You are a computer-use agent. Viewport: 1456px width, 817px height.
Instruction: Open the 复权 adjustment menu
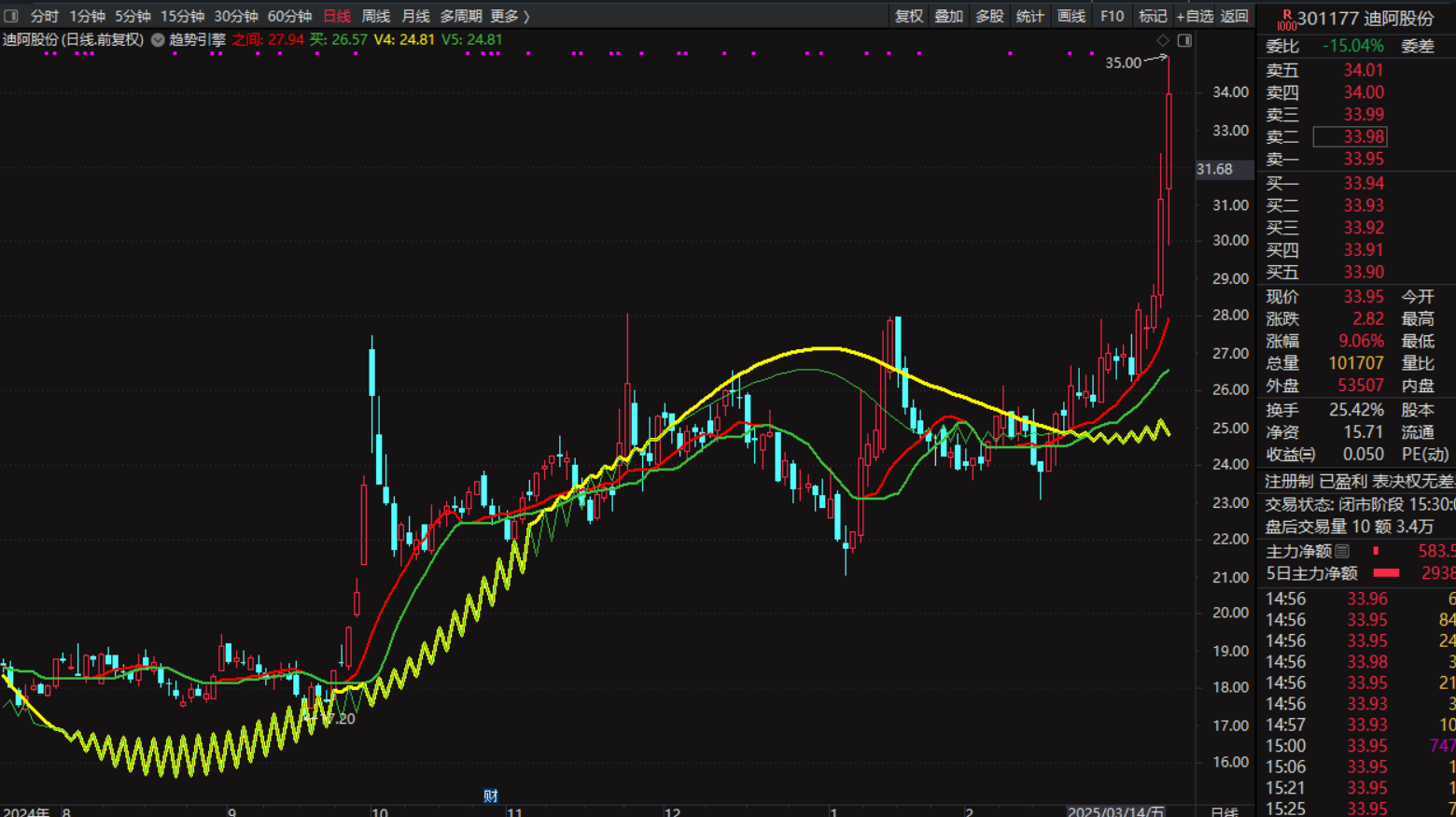tap(909, 16)
